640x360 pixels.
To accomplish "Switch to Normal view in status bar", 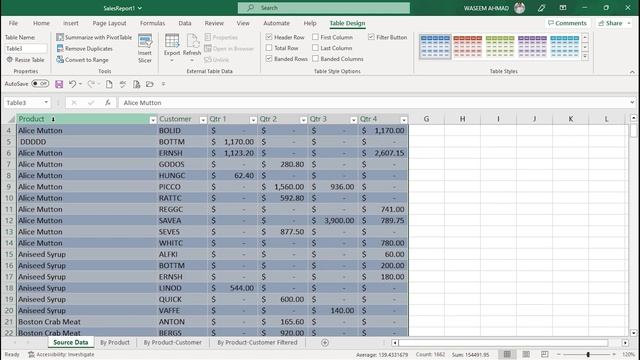I will (507, 354).
